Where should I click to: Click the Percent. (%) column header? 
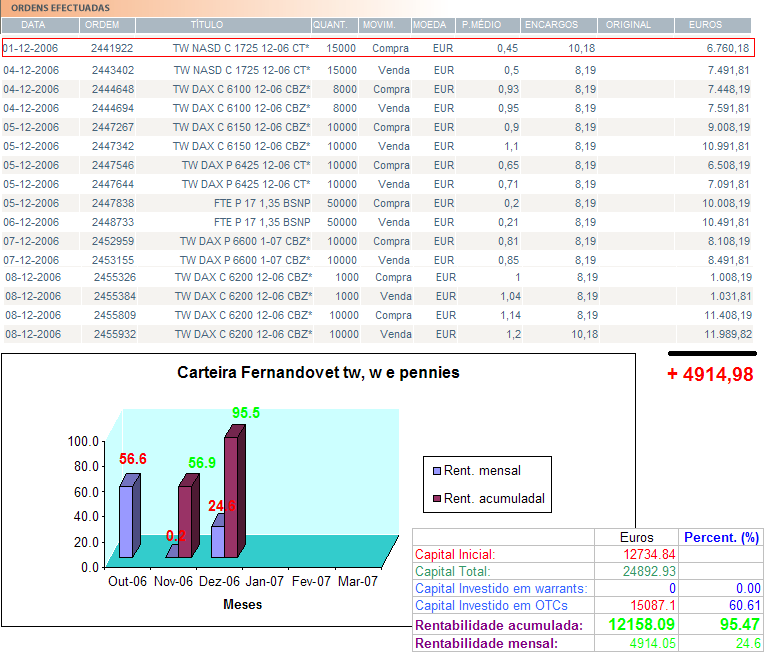click(722, 537)
